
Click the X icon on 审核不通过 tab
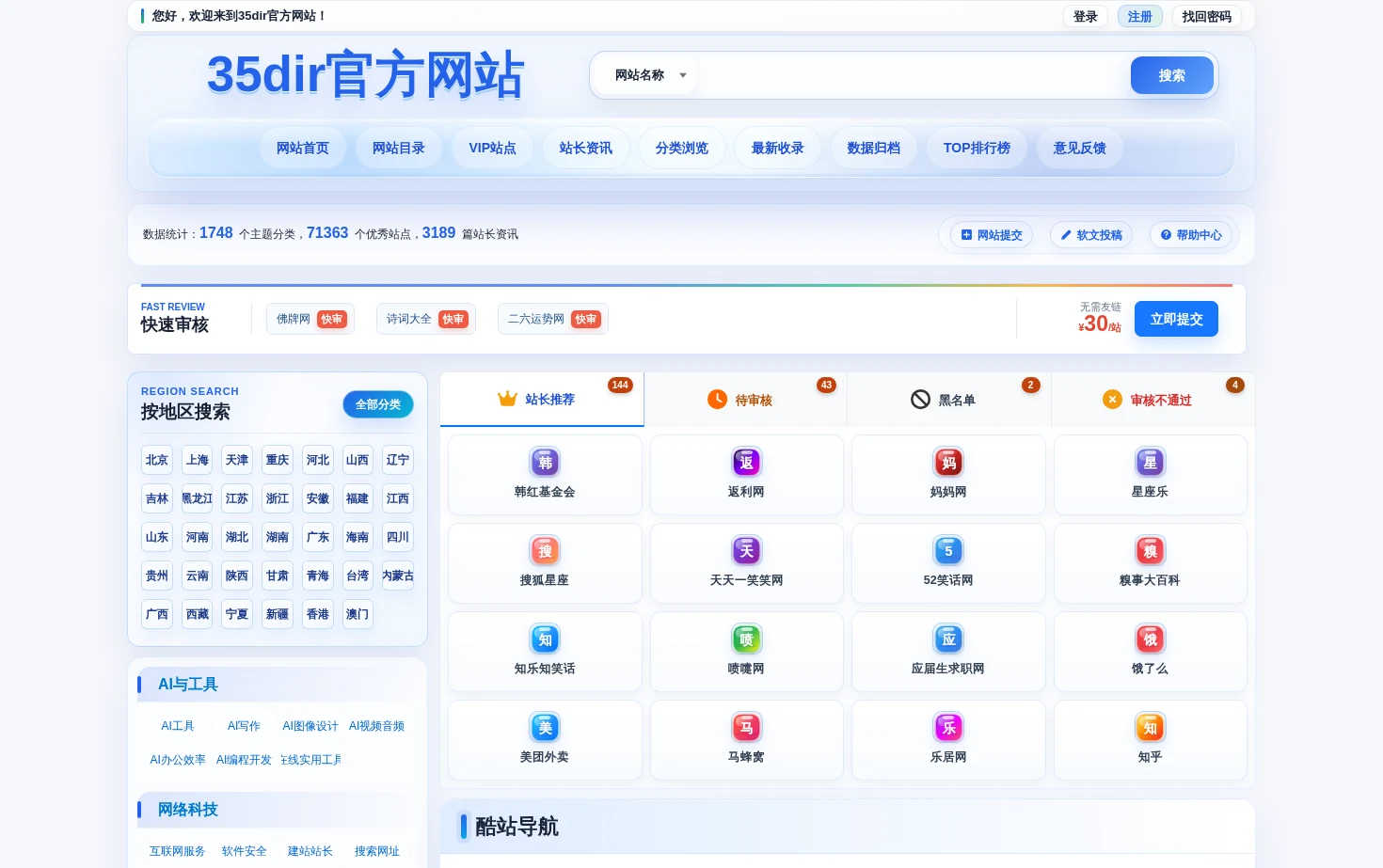tap(1112, 400)
